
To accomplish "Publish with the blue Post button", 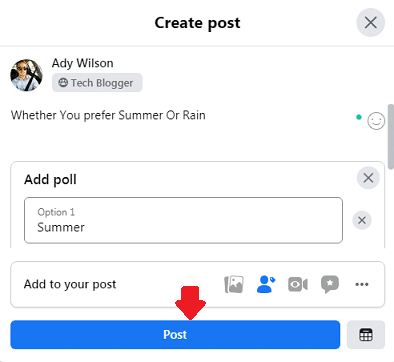I will pyautogui.click(x=175, y=335).
